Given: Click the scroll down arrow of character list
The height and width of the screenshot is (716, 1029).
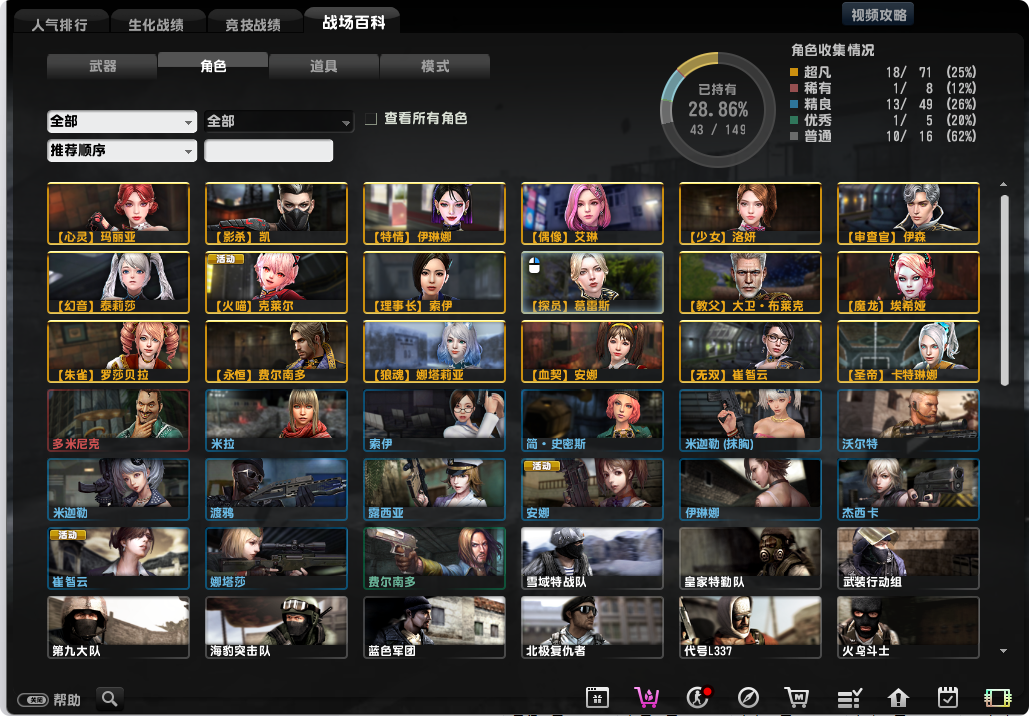Looking at the screenshot, I should [x=1003, y=651].
